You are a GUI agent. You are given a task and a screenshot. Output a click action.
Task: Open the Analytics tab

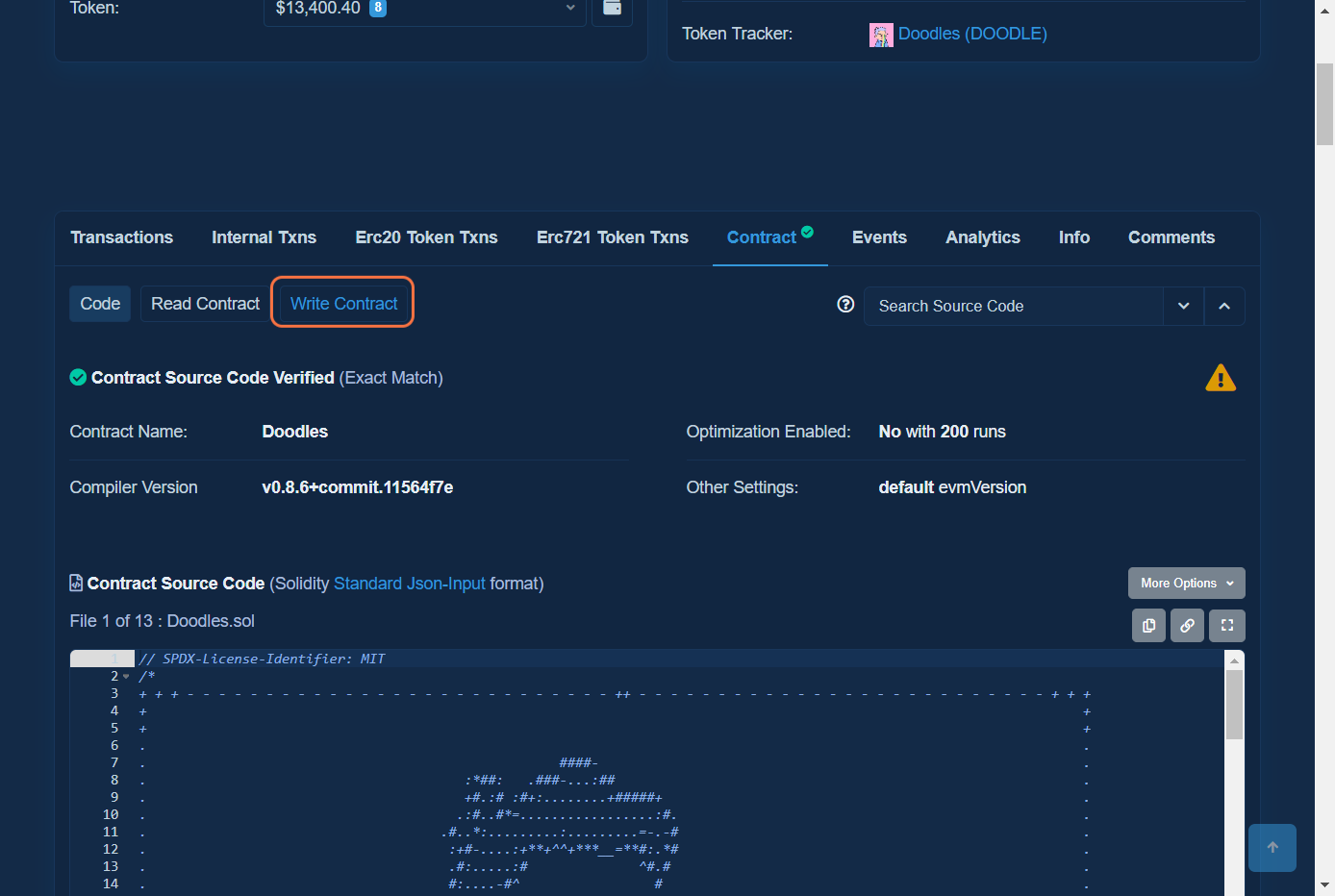(x=982, y=237)
